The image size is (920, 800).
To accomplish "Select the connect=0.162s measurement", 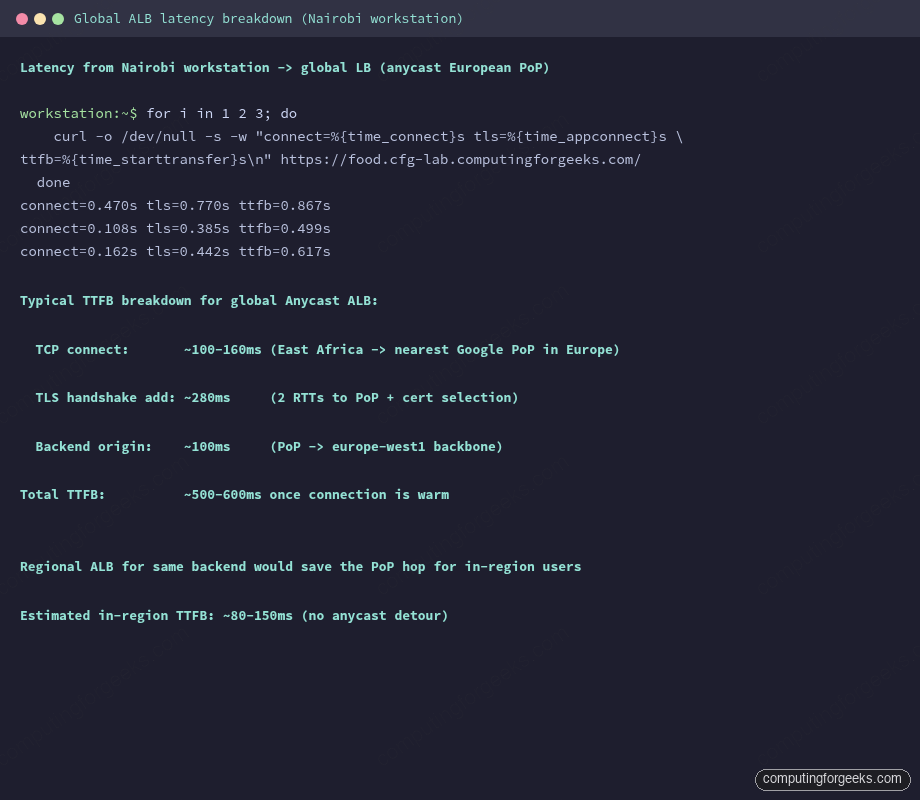I will click(175, 251).
